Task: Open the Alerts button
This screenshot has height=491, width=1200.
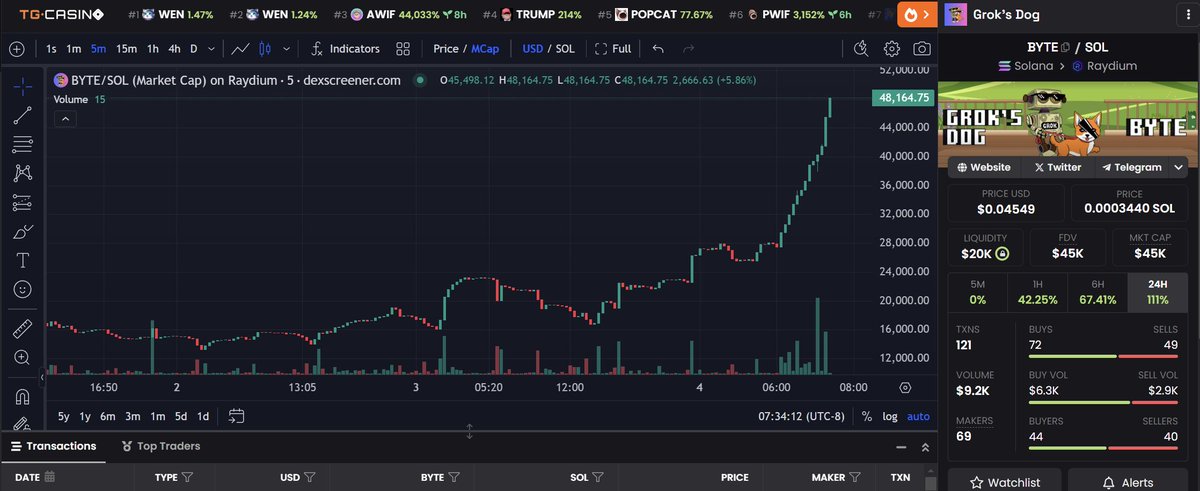Action: (1128, 482)
